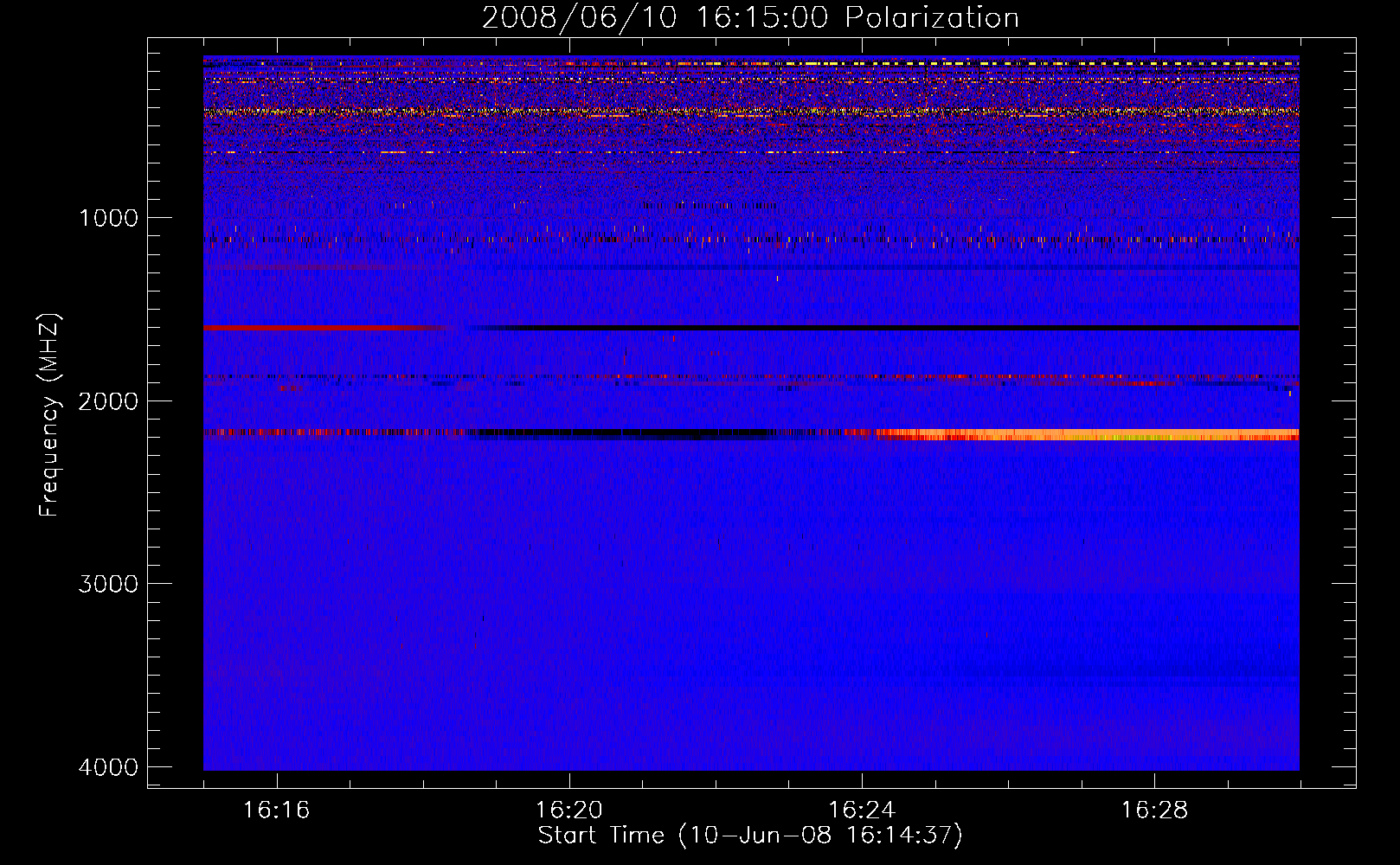Click the 'Start Time (10-Jun-08 16:14:37)' x-axis label
Viewport: 1400px width, 865px height.
coord(750,836)
